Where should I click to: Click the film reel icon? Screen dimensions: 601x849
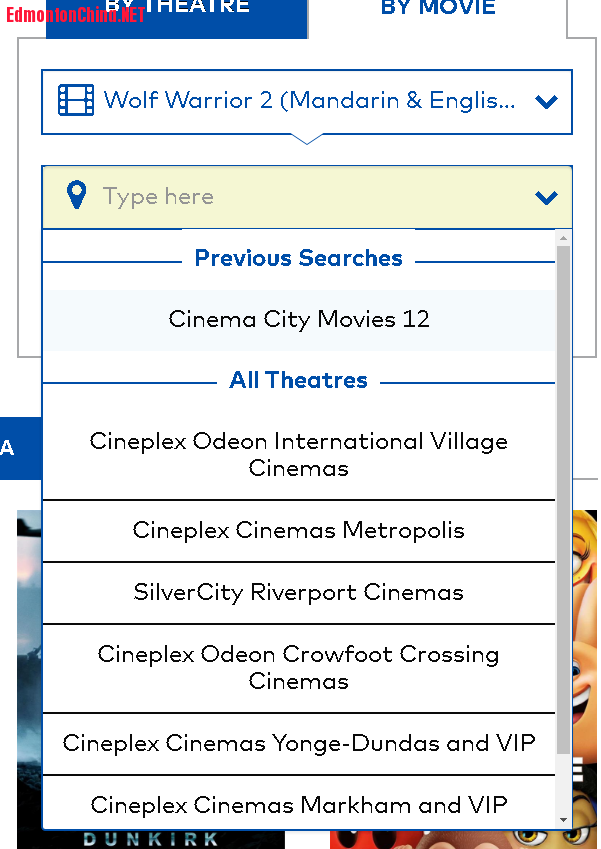click(x=76, y=101)
